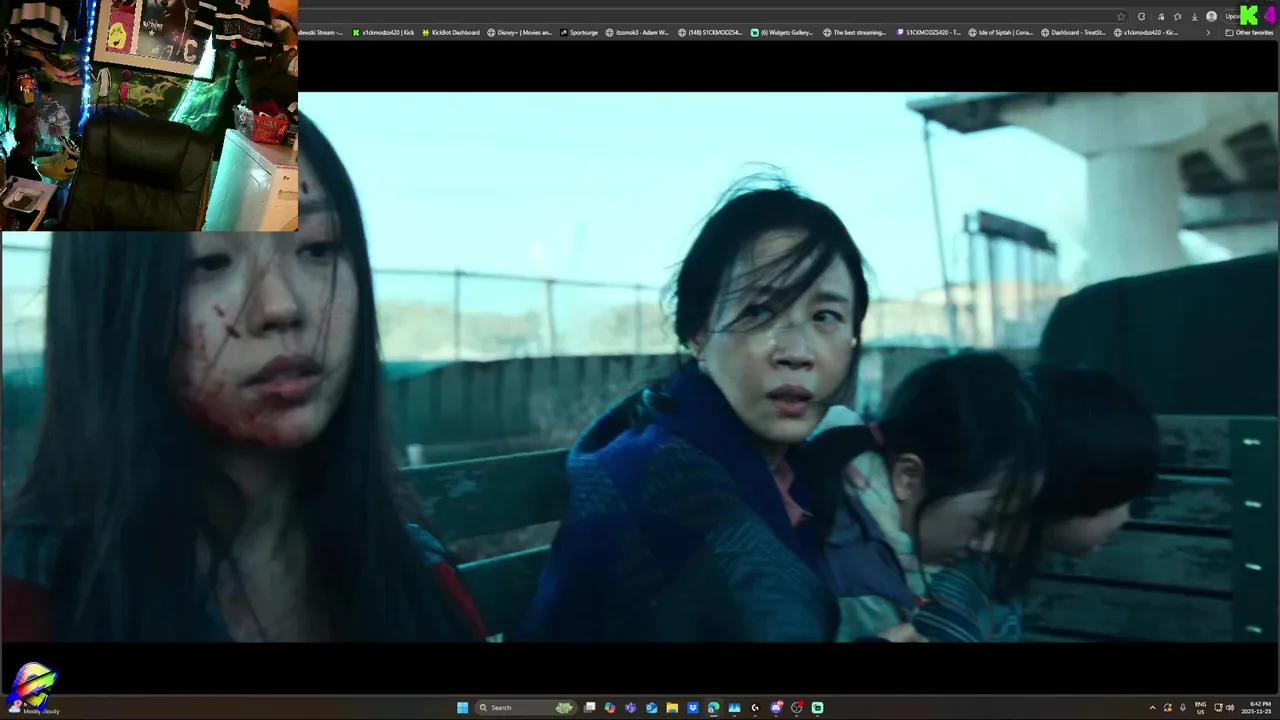Open Outlook from the taskbar

pos(652,708)
